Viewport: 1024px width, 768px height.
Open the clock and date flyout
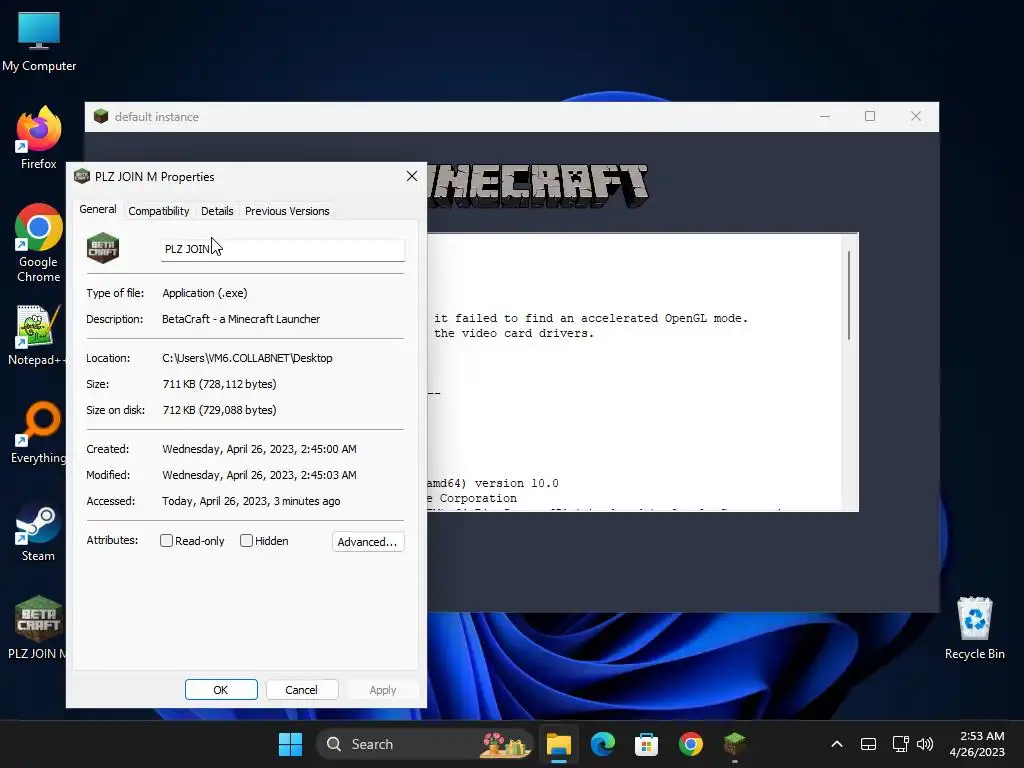(976, 744)
